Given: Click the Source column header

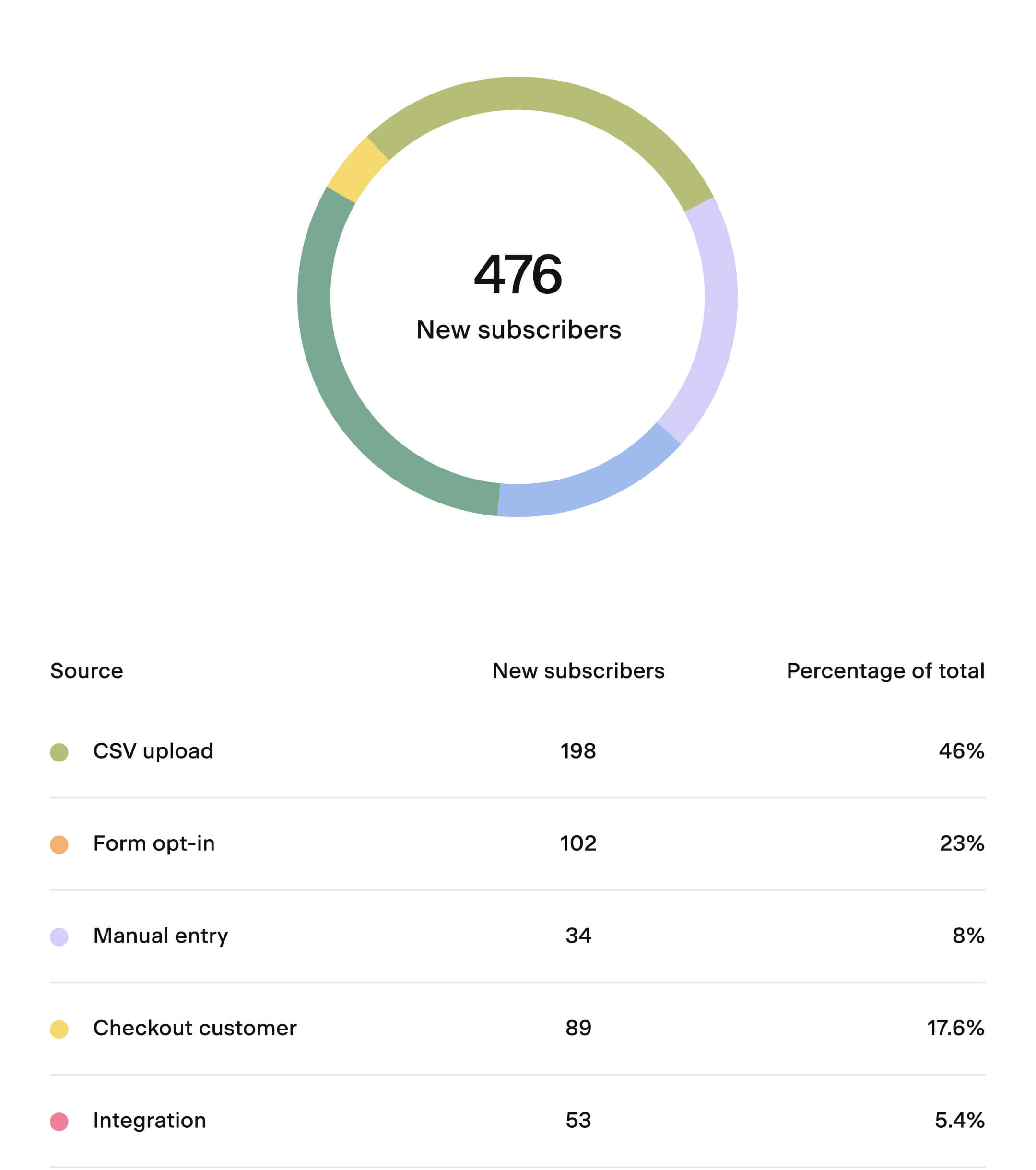Looking at the screenshot, I should [86, 671].
